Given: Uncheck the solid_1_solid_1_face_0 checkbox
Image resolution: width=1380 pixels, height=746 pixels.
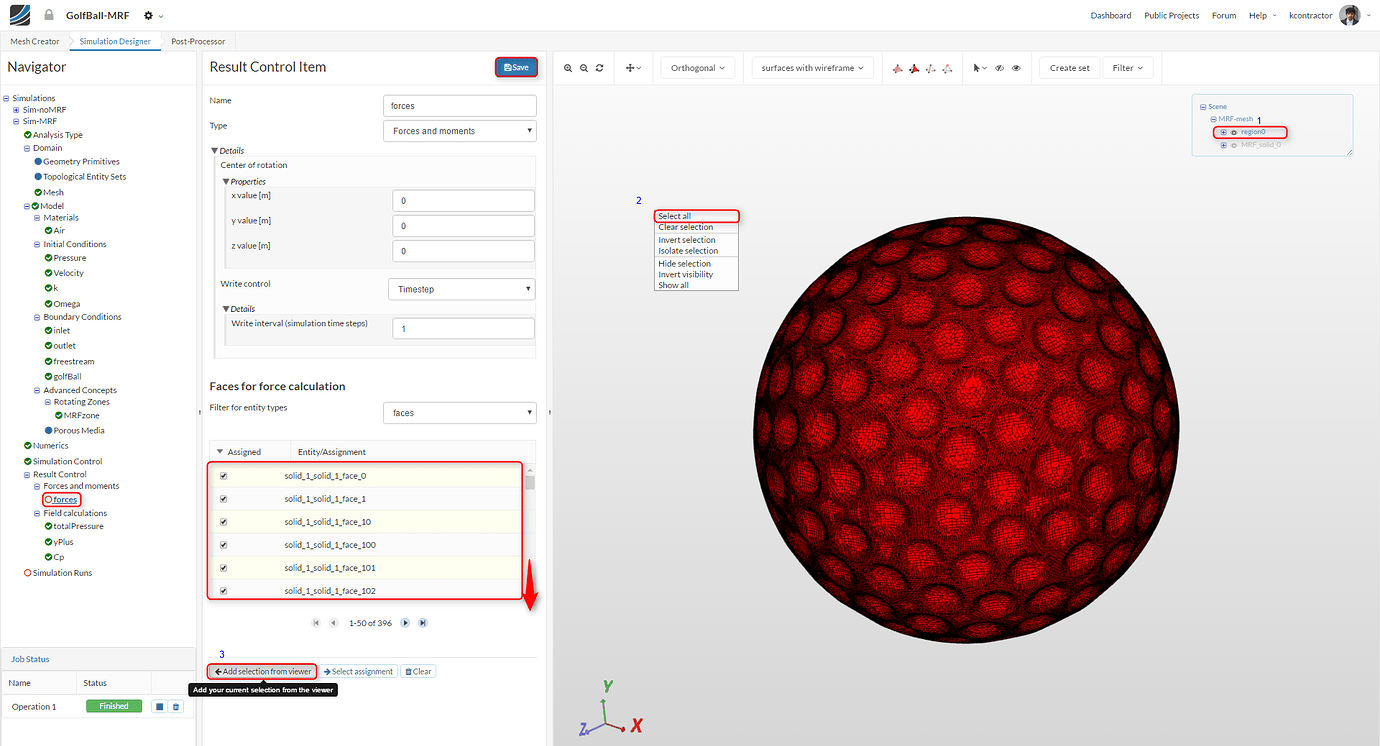Looking at the screenshot, I should (224, 475).
